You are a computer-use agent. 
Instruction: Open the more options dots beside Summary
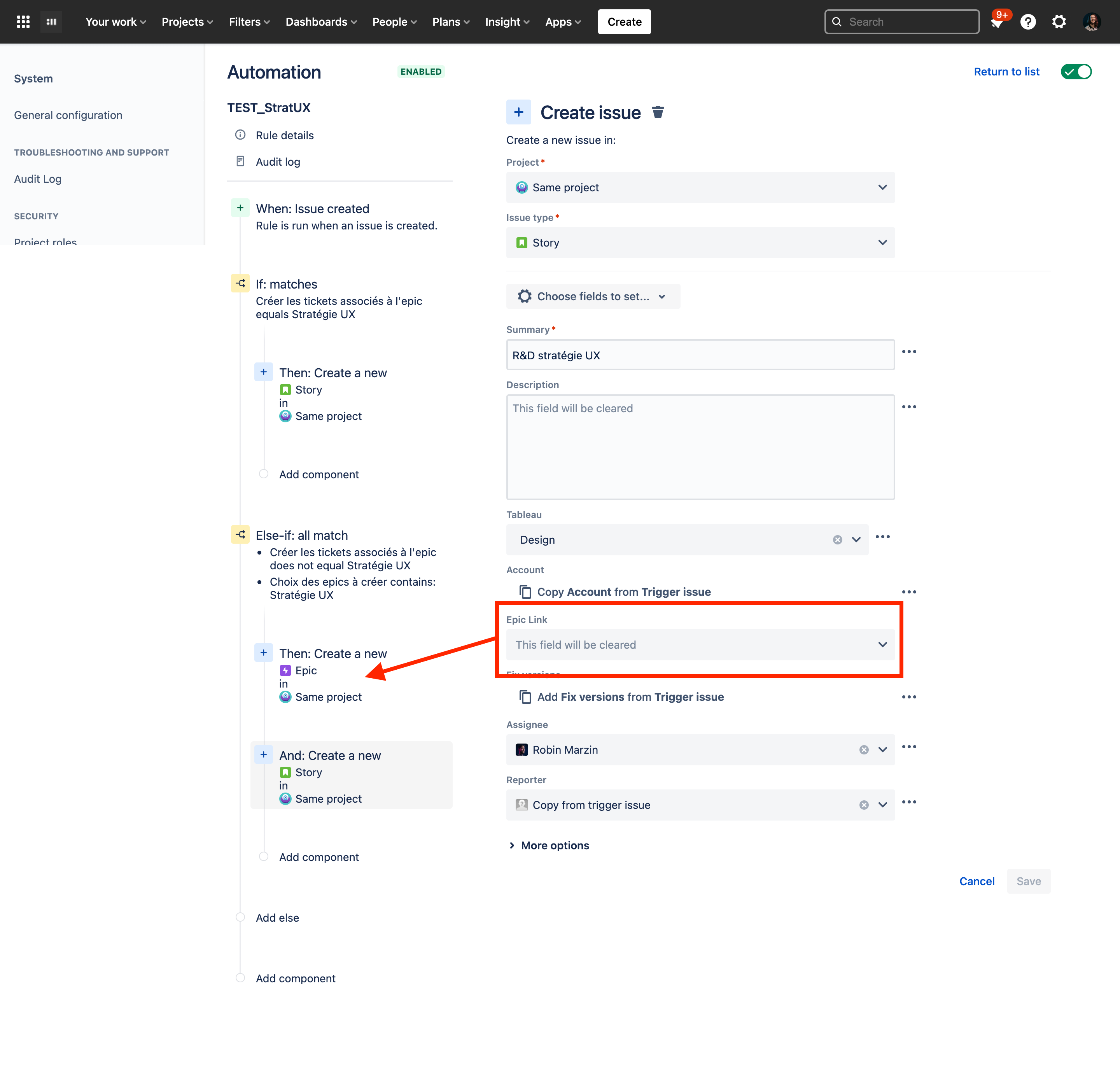(909, 352)
